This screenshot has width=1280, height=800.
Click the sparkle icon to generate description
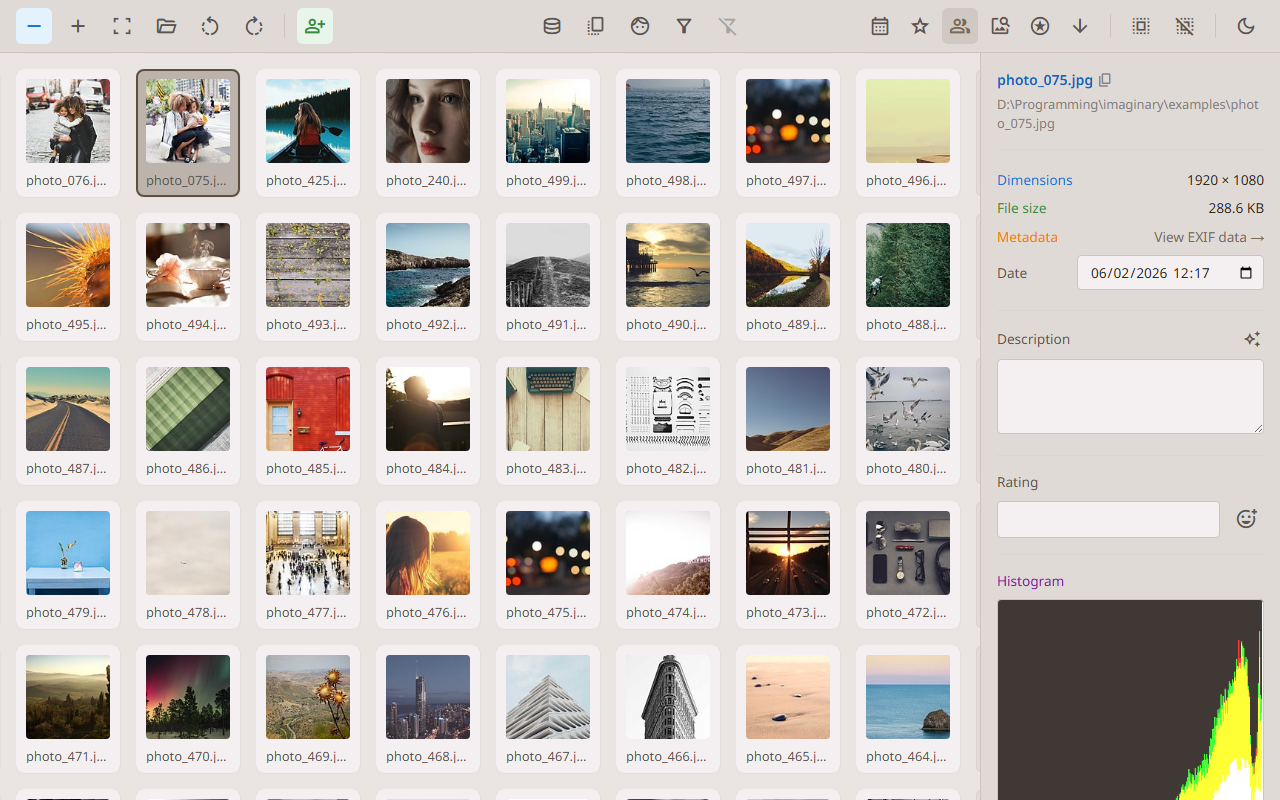point(1252,339)
